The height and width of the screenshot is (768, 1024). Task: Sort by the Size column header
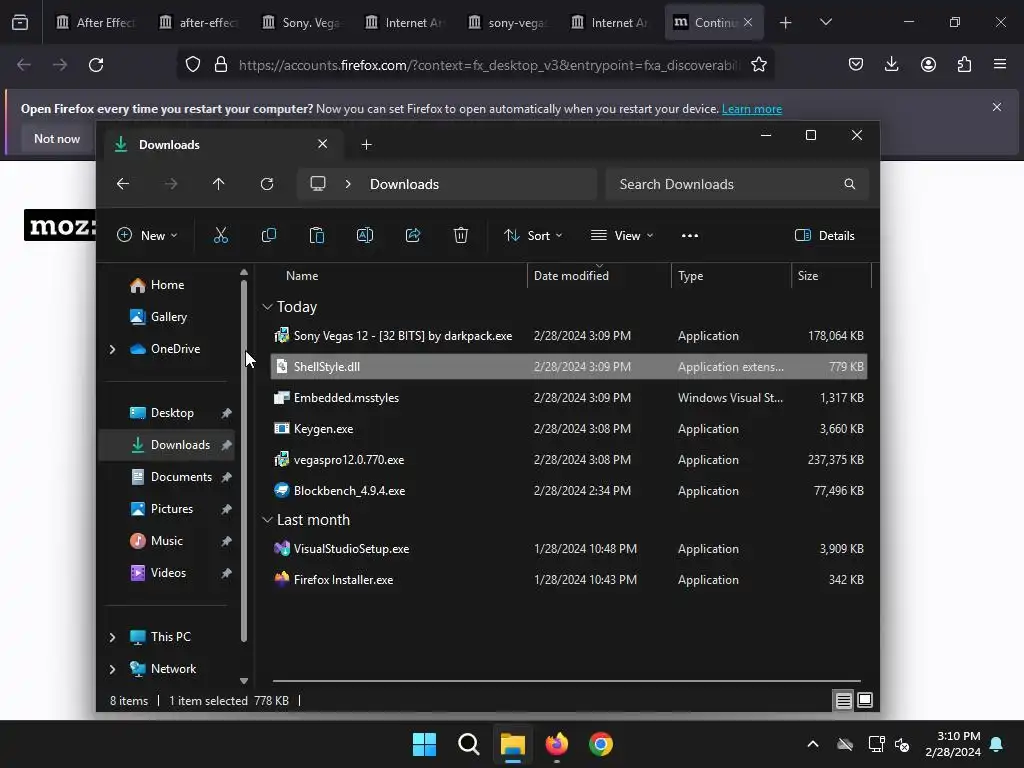[831, 276]
